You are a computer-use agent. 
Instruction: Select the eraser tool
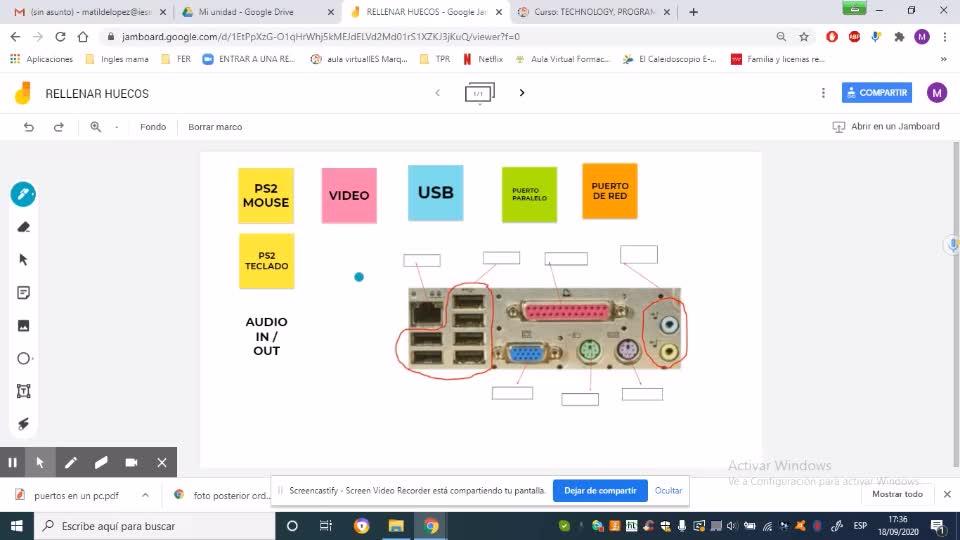click(x=23, y=227)
